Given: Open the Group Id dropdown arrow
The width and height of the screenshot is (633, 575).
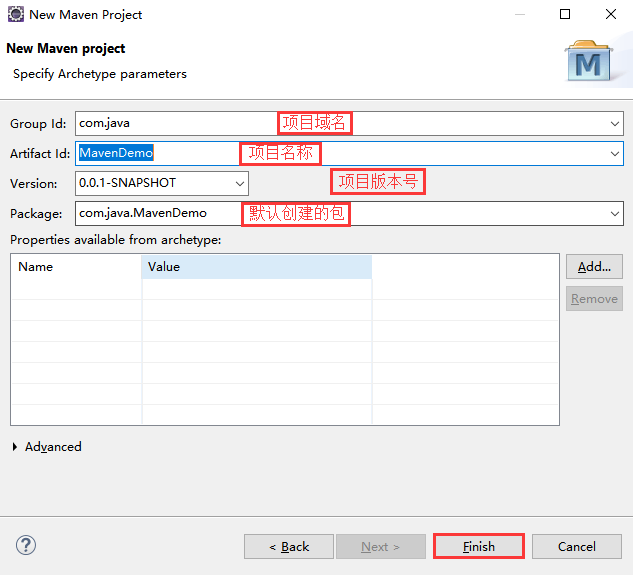Looking at the screenshot, I should tap(614, 124).
